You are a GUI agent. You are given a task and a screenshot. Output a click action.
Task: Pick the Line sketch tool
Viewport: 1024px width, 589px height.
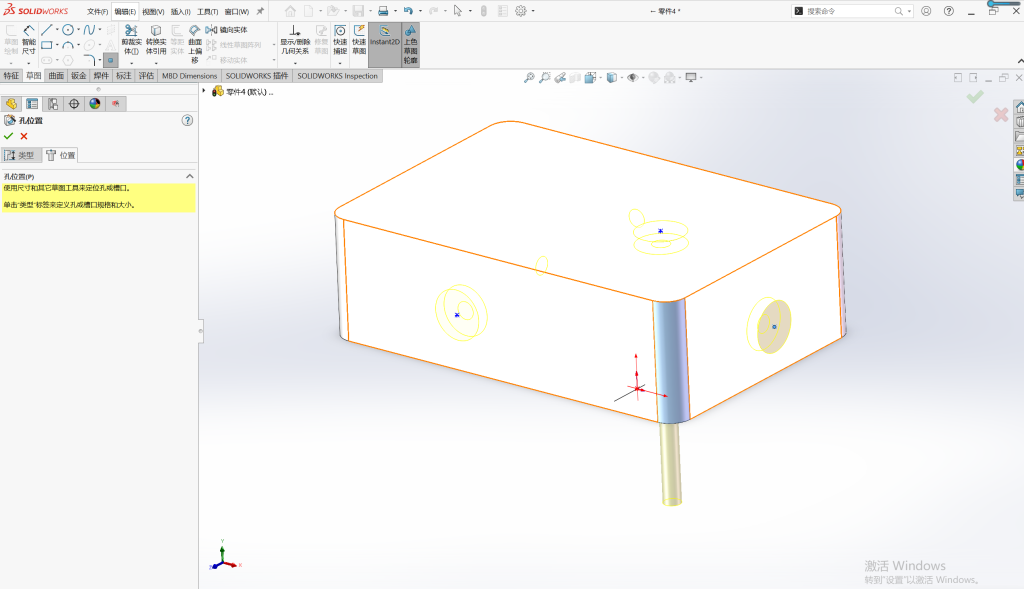click(x=46, y=30)
